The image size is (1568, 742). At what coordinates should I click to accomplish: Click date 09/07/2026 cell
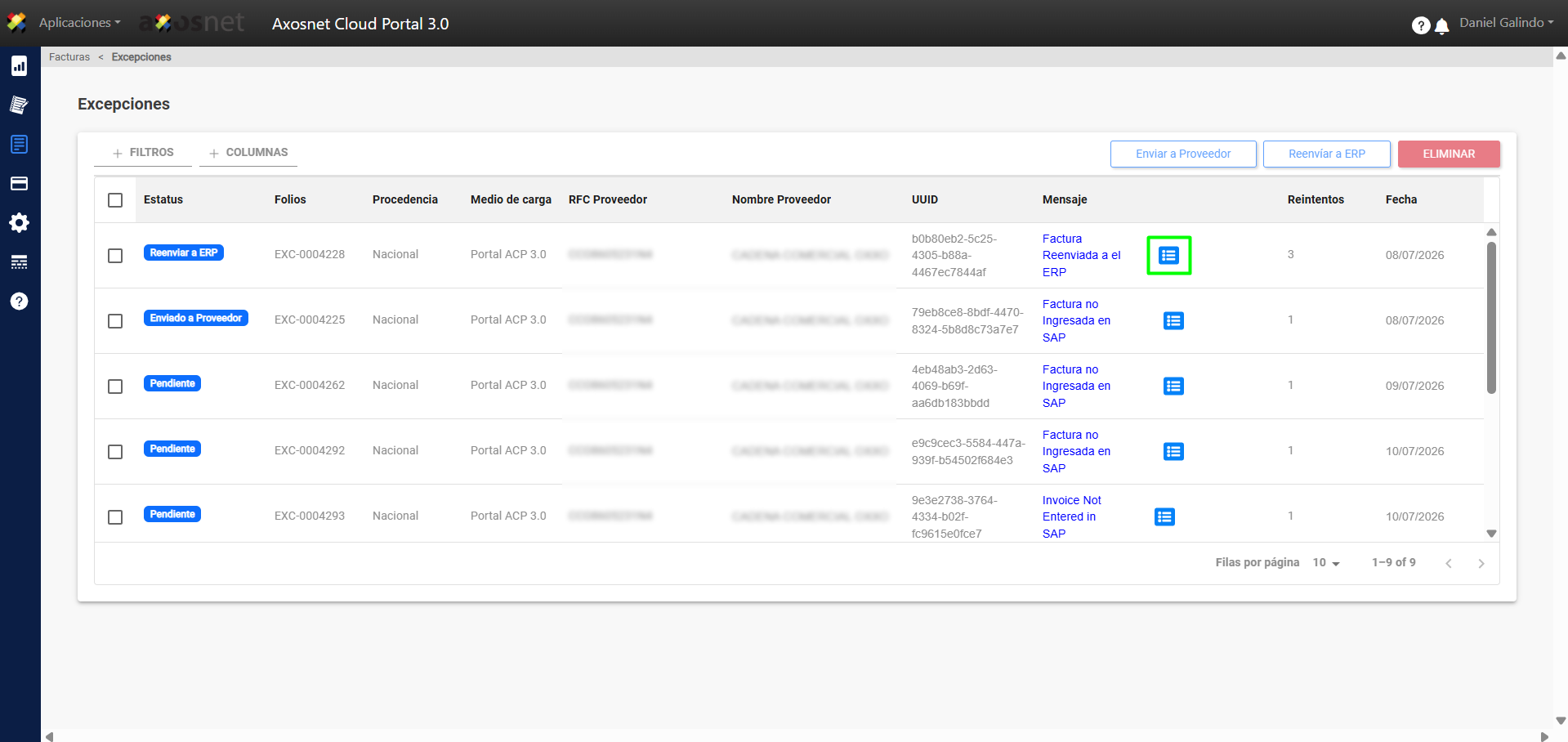coord(1415,386)
